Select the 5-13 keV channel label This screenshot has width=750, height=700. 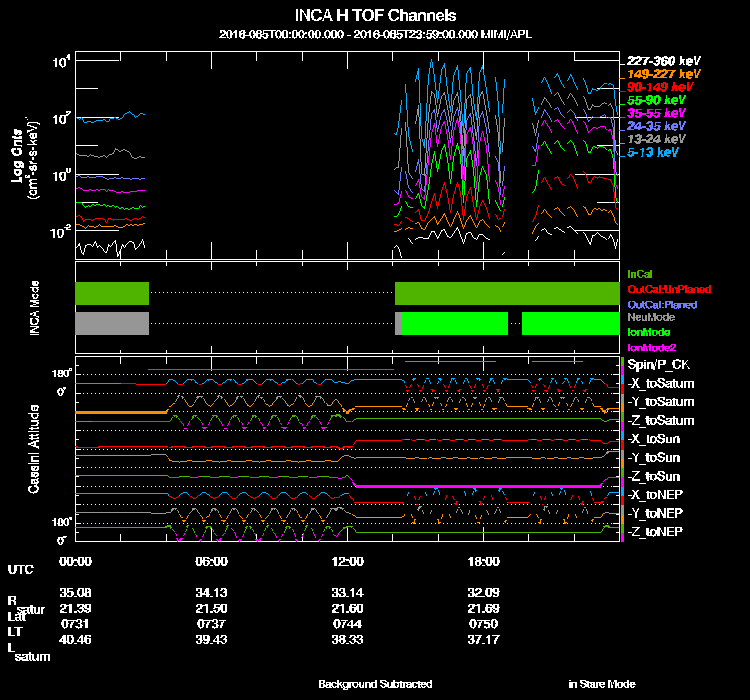click(x=653, y=153)
